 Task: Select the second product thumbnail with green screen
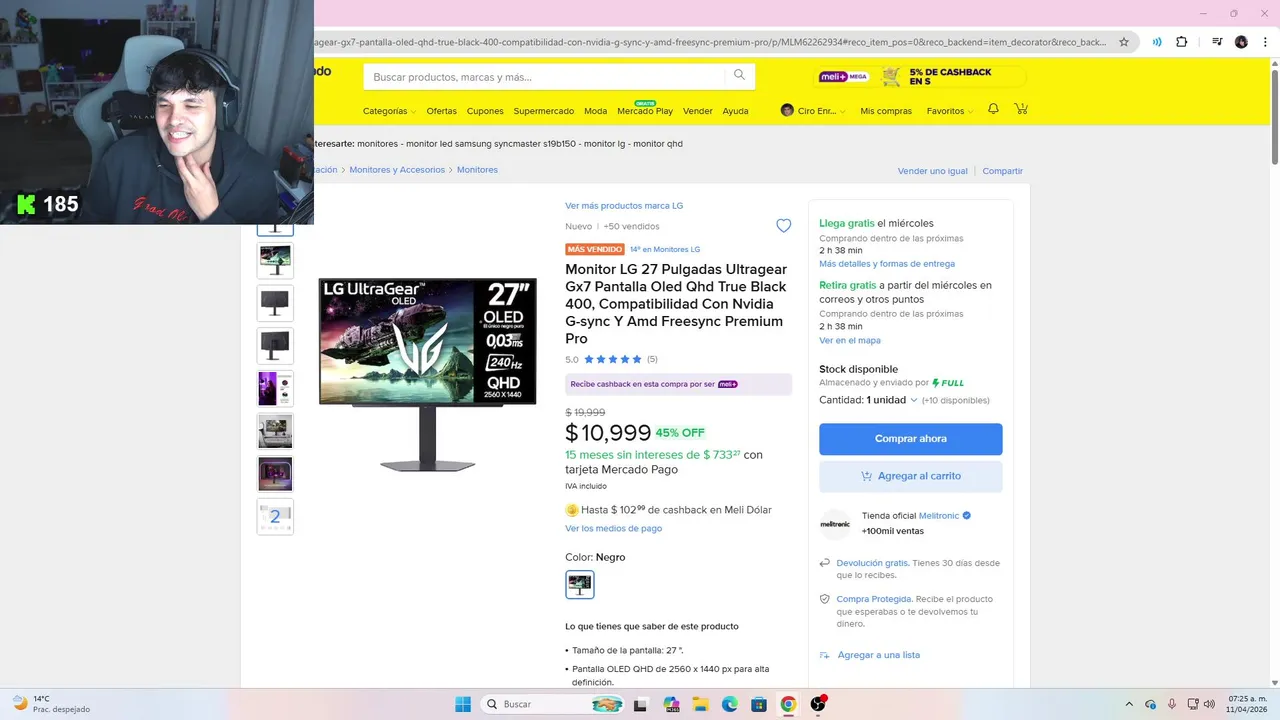click(275, 260)
